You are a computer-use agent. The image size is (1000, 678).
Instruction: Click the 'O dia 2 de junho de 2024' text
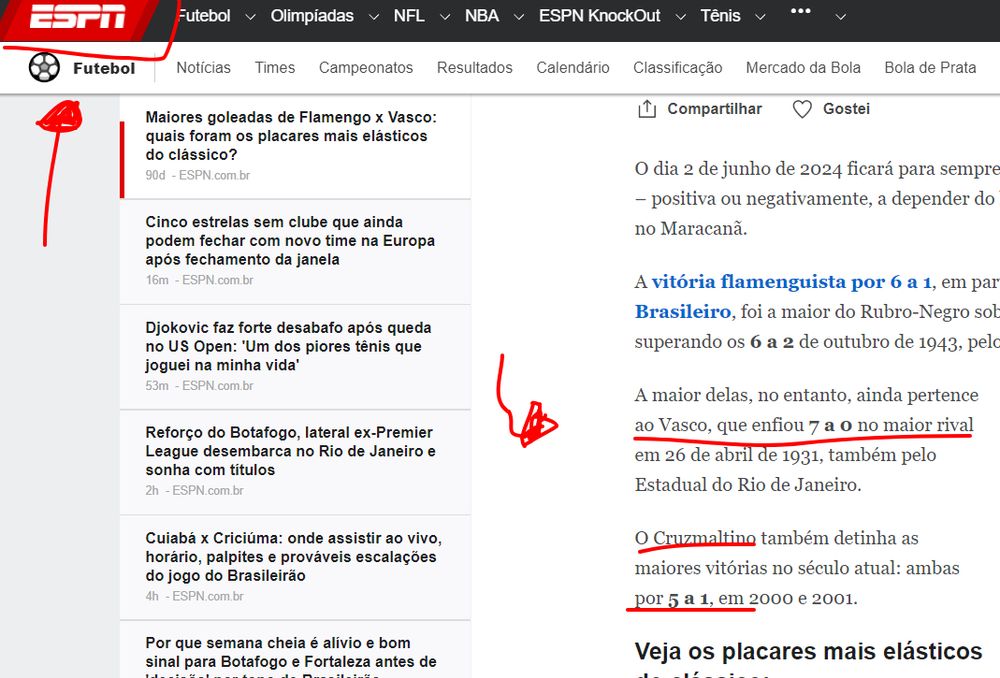[x=738, y=169]
